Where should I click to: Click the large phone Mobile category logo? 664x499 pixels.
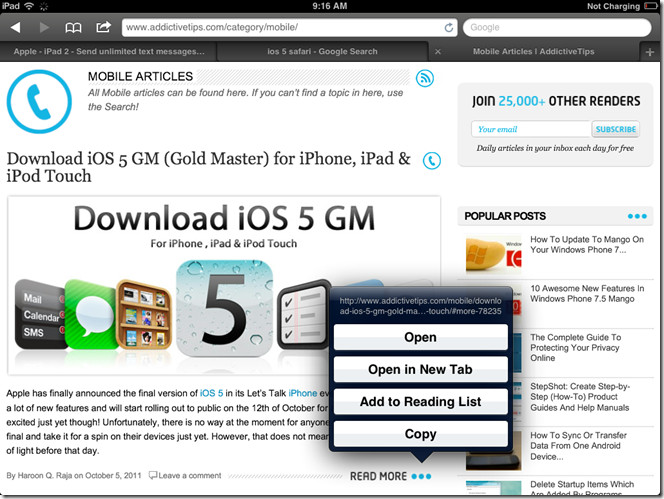click(39, 102)
